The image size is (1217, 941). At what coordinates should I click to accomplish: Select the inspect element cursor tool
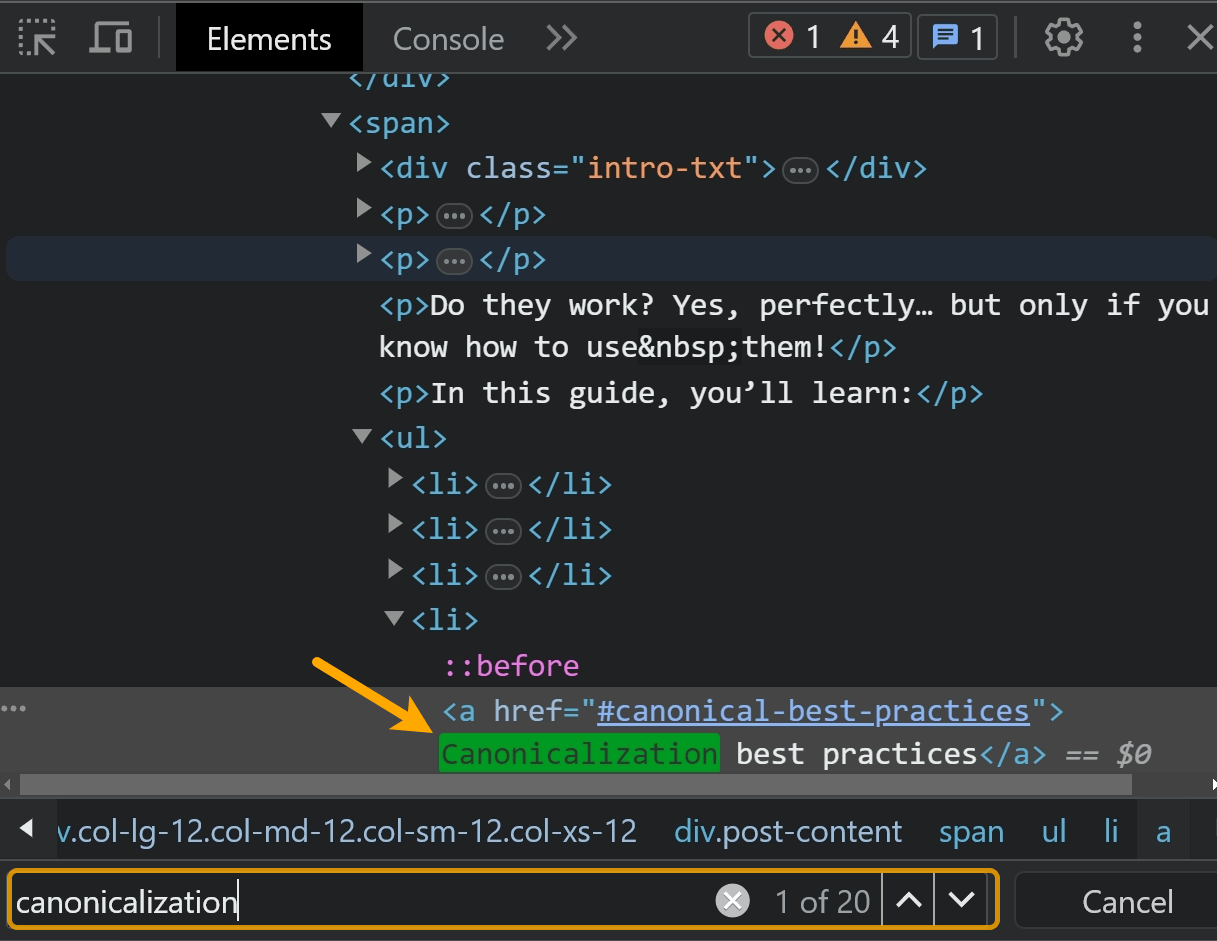[36, 37]
